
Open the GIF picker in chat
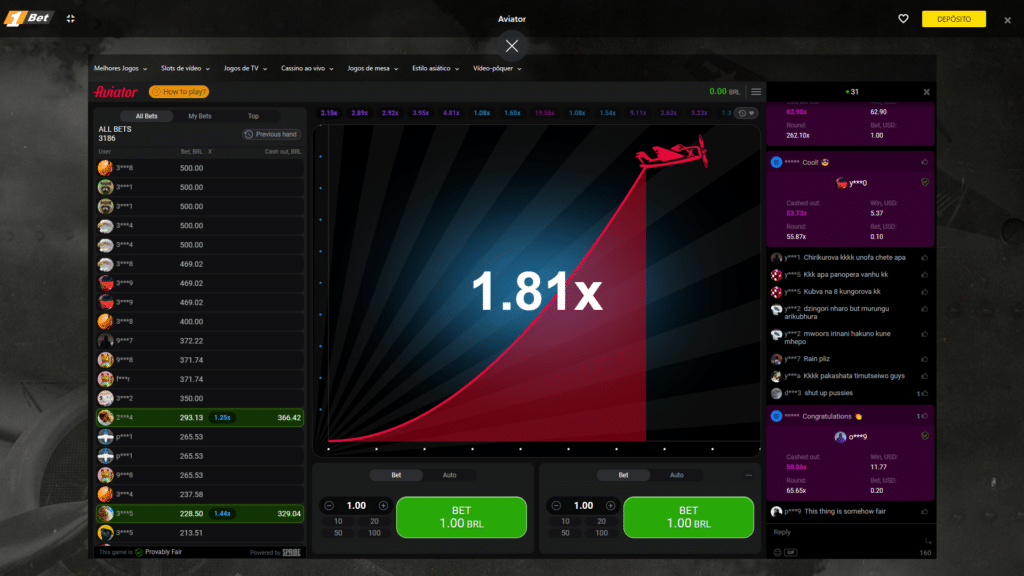[x=791, y=552]
